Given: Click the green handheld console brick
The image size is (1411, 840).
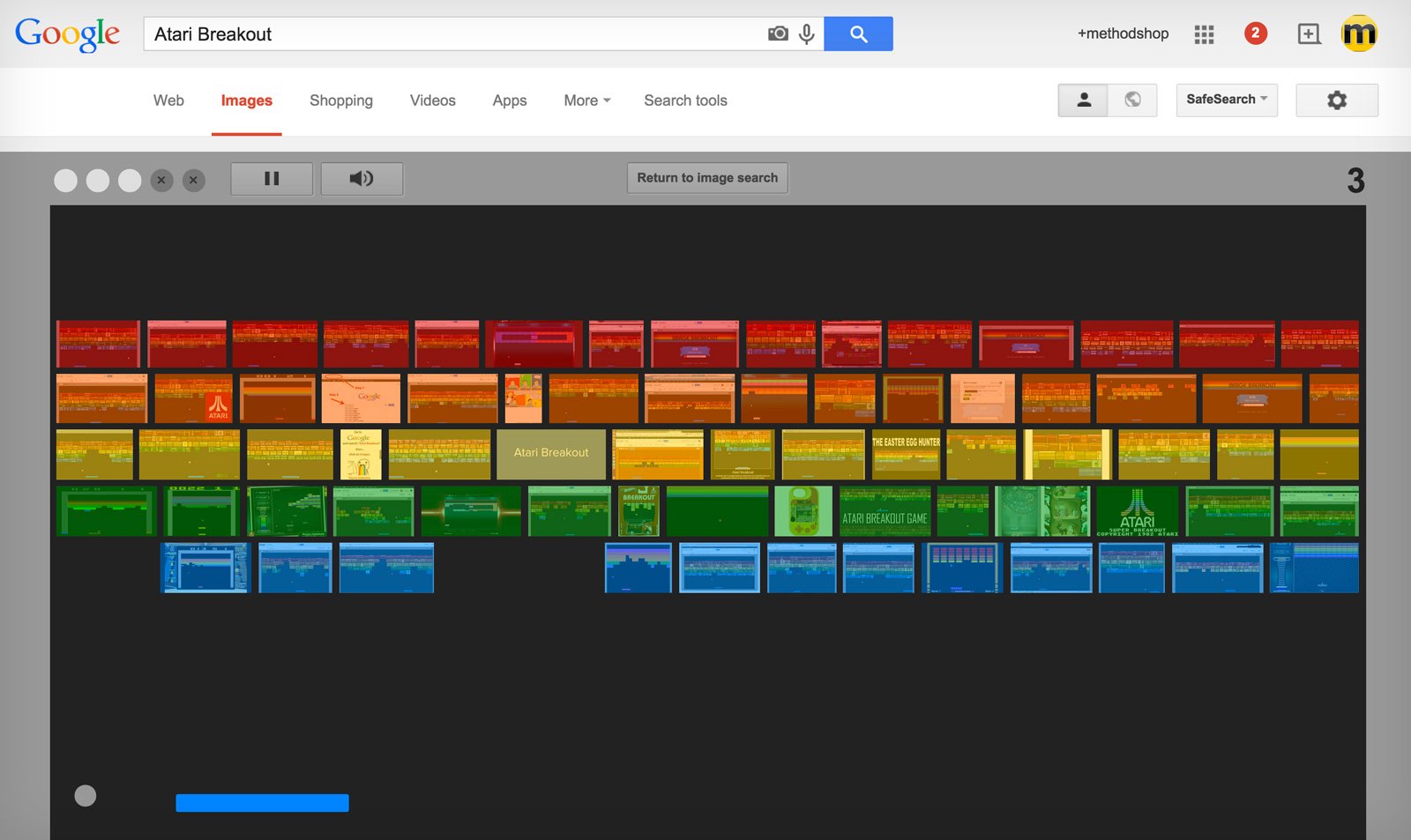Looking at the screenshot, I should 803,511.
